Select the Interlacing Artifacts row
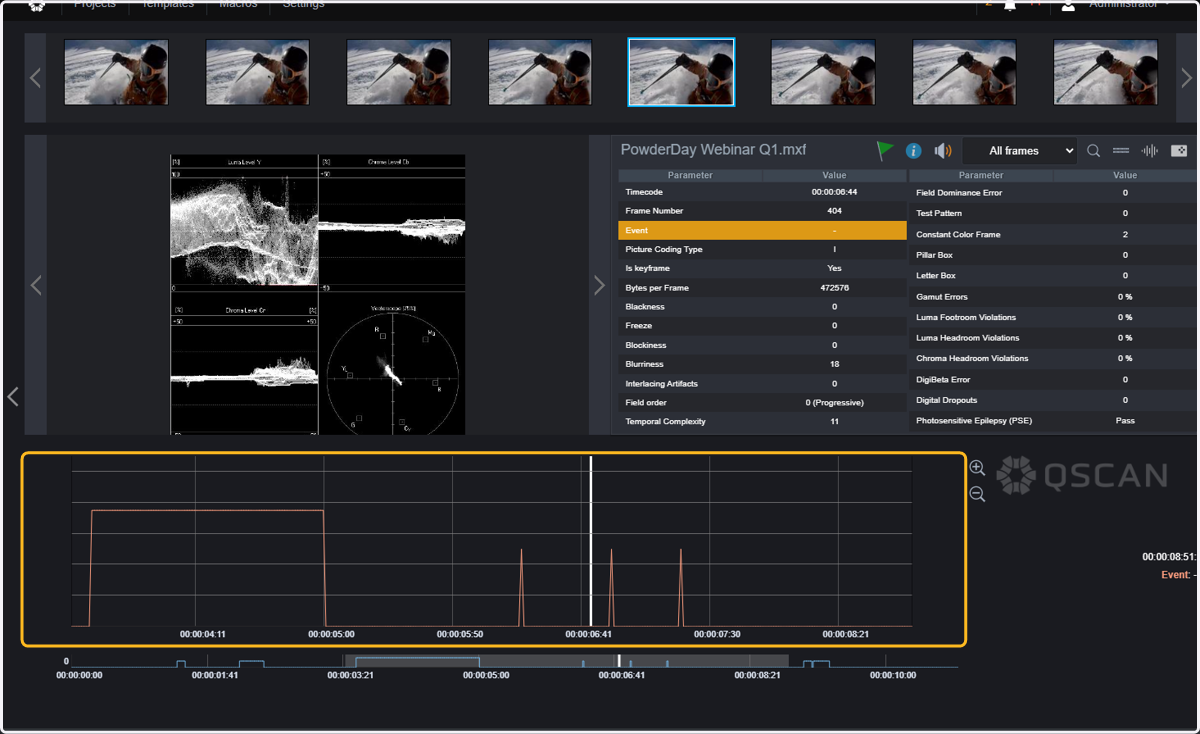 (762, 384)
